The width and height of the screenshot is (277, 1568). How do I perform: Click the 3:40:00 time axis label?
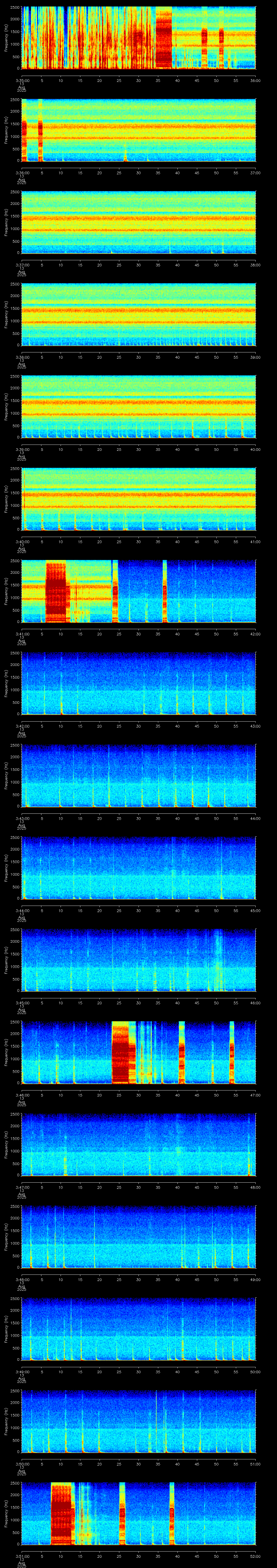(x=22, y=542)
